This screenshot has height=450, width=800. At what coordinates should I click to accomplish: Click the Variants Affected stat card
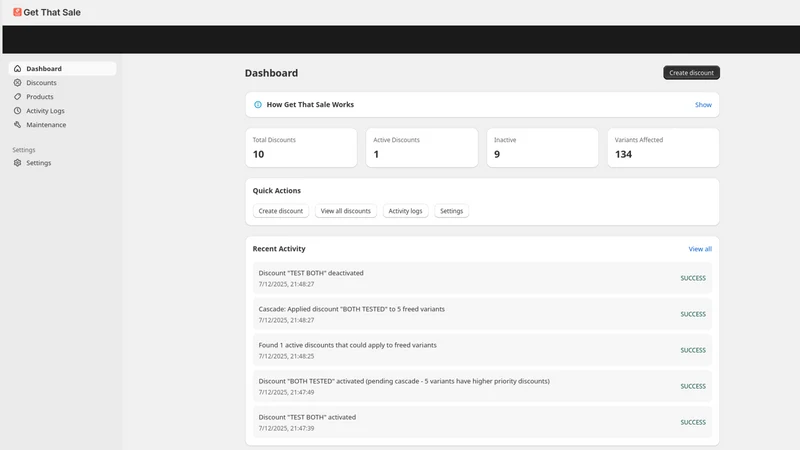click(663, 147)
